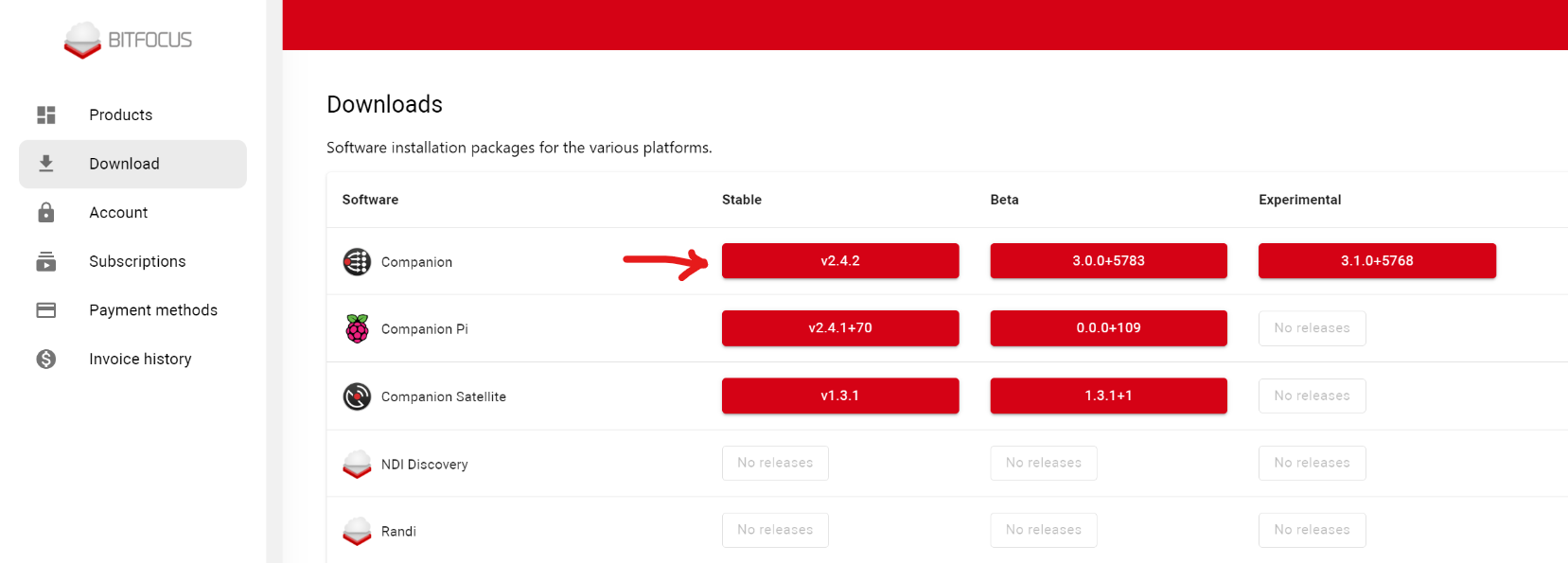Click Randi beta No releases button
Viewport: 1568px width, 563px height.
[x=1044, y=530]
